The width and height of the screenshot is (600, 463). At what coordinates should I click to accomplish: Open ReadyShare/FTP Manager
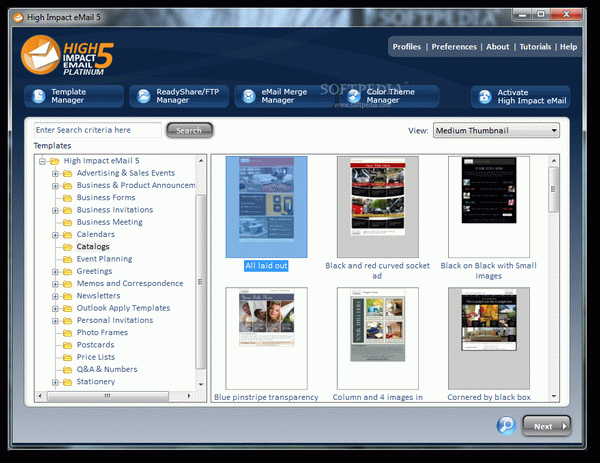click(x=179, y=96)
